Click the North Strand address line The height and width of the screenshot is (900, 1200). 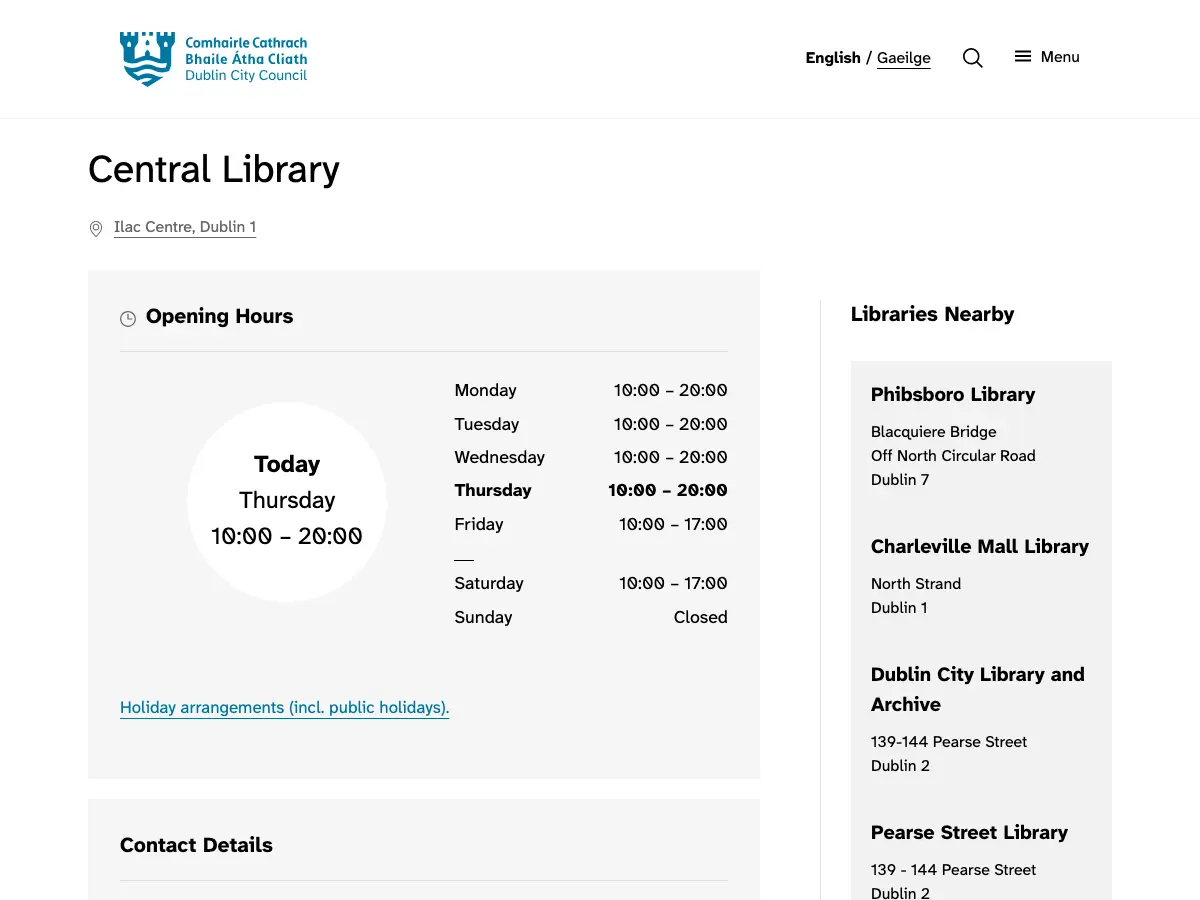click(916, 584)
